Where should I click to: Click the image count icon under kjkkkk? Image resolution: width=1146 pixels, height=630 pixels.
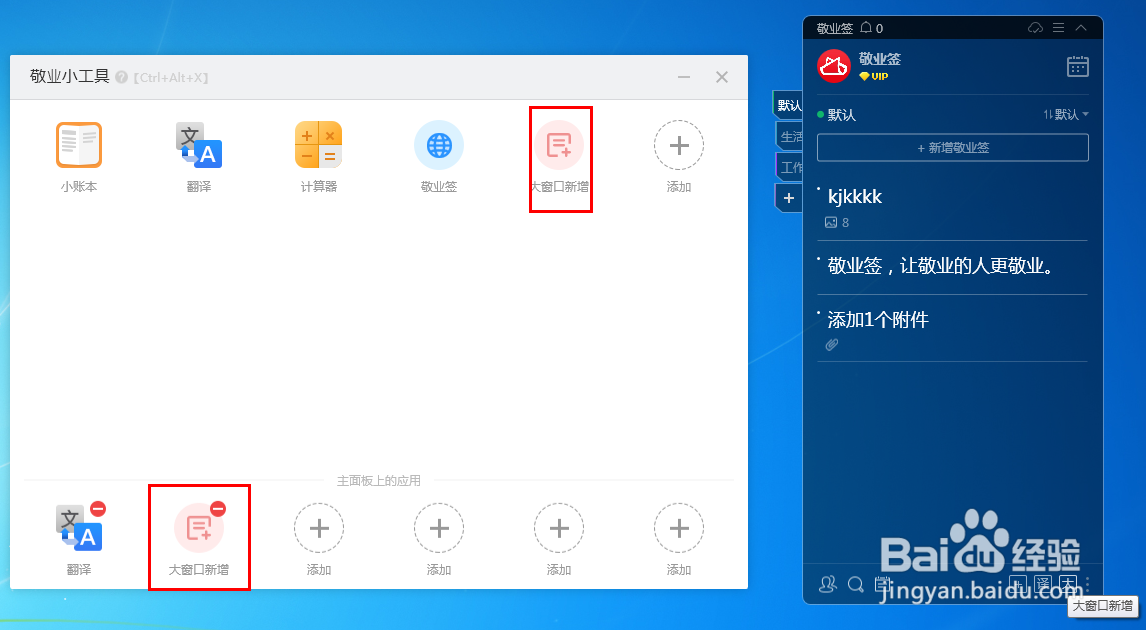point(831,222)
